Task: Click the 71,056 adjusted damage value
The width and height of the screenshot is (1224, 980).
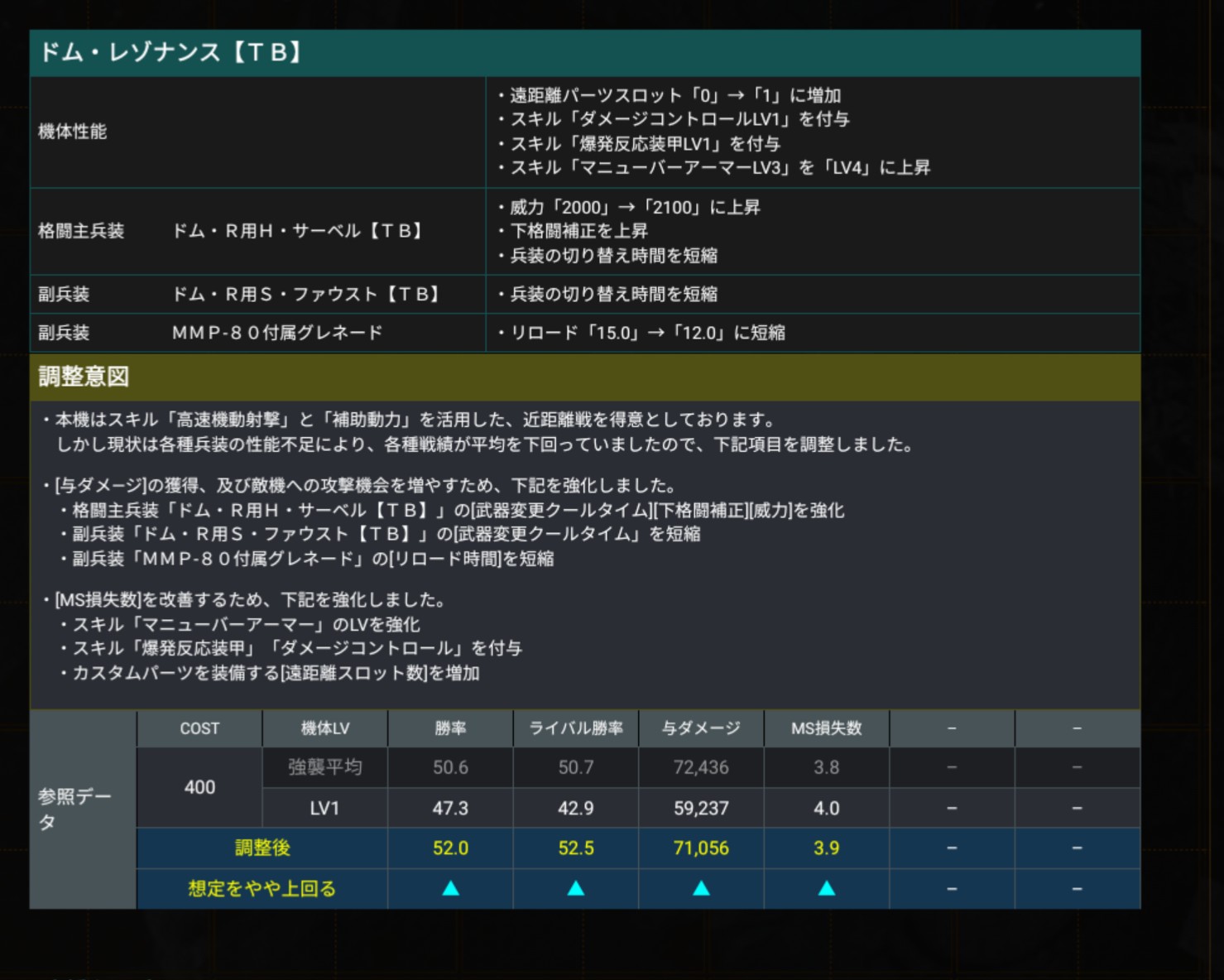Action: click(701, 848)
